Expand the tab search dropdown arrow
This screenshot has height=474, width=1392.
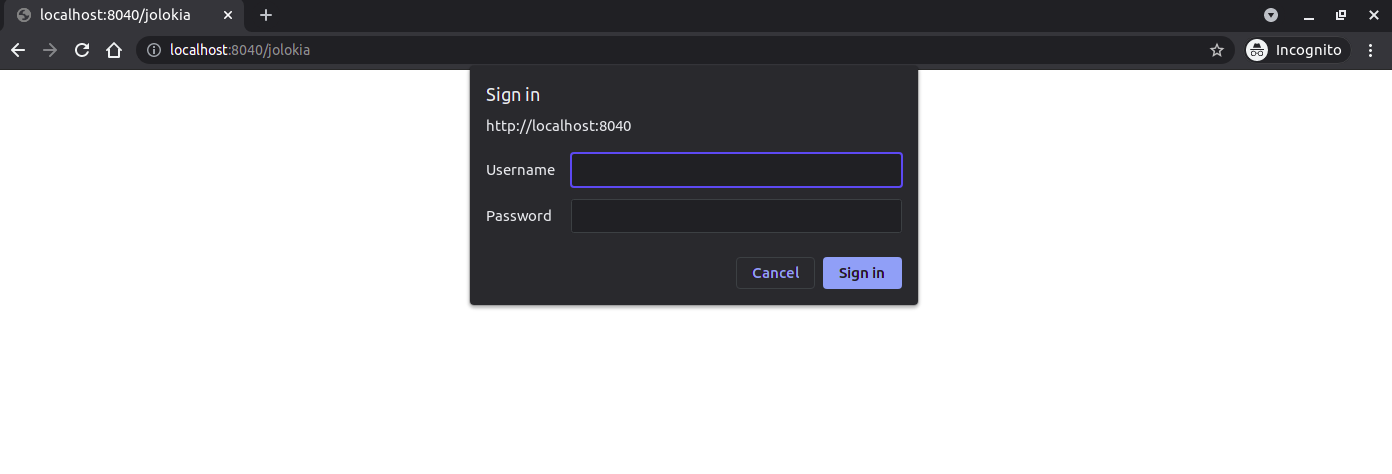pyautogui.click(x=1271, y=15)
